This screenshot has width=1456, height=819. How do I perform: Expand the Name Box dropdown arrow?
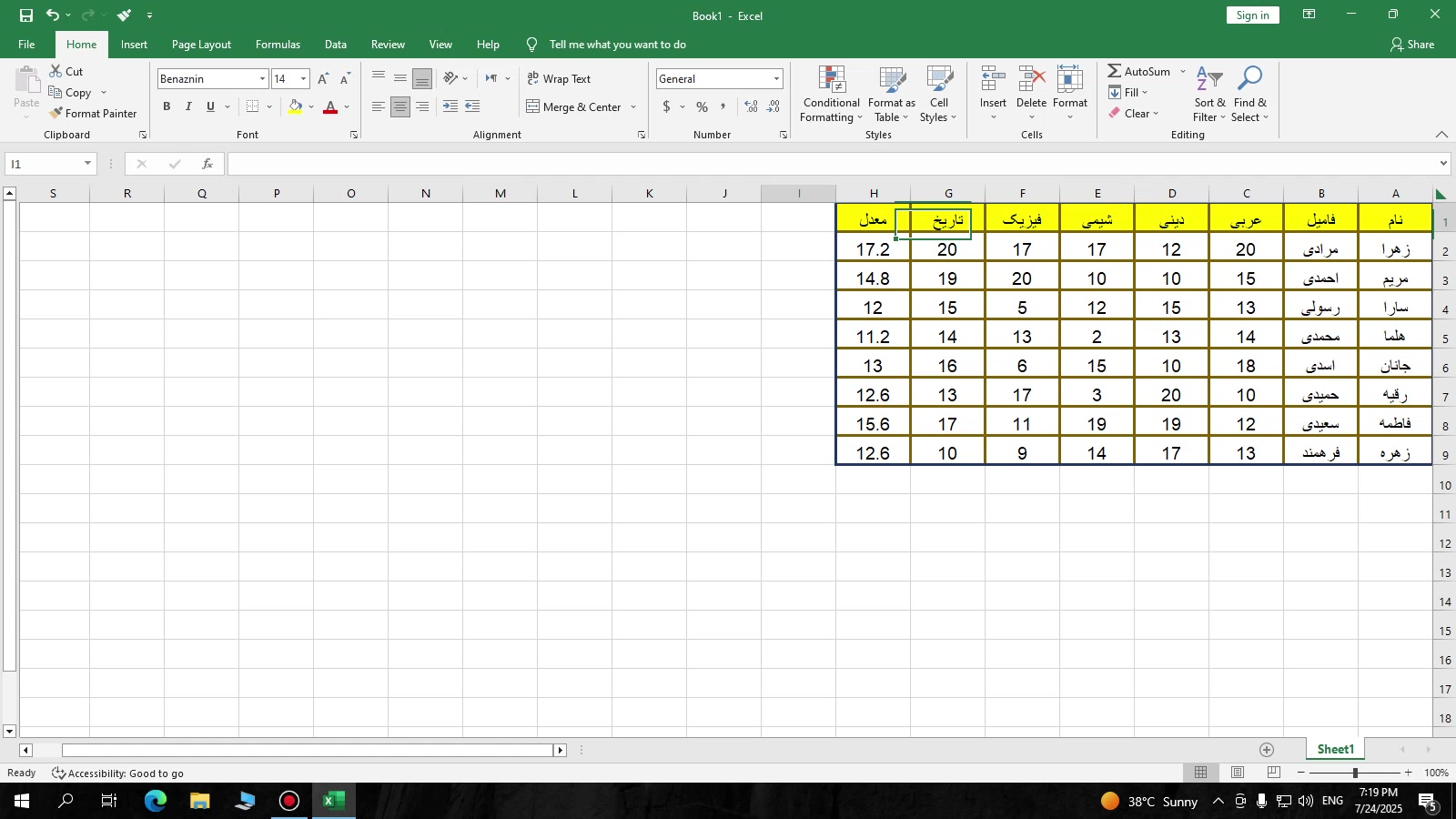point(88,164)
